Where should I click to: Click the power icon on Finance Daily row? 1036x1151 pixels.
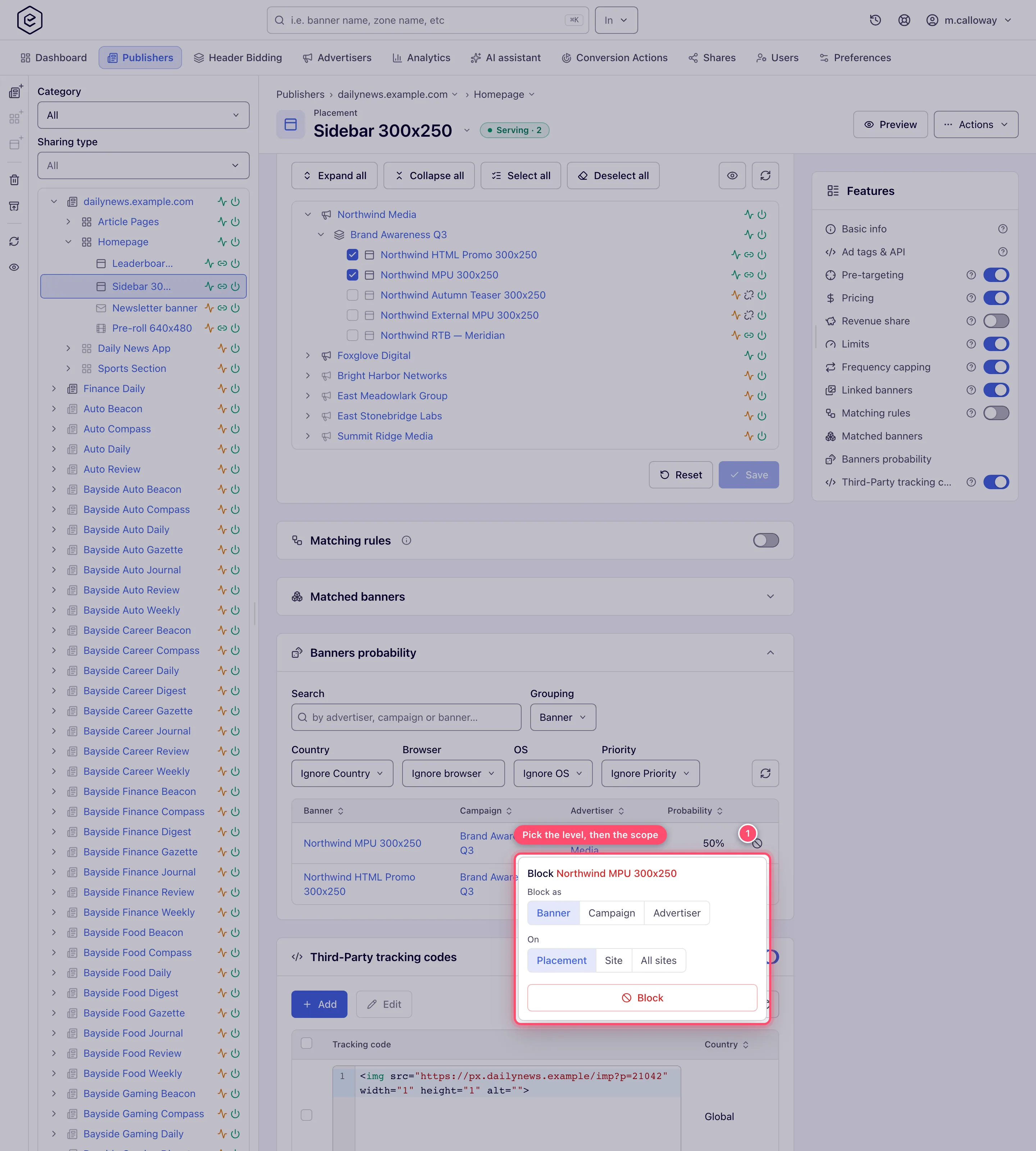[235, 388]
